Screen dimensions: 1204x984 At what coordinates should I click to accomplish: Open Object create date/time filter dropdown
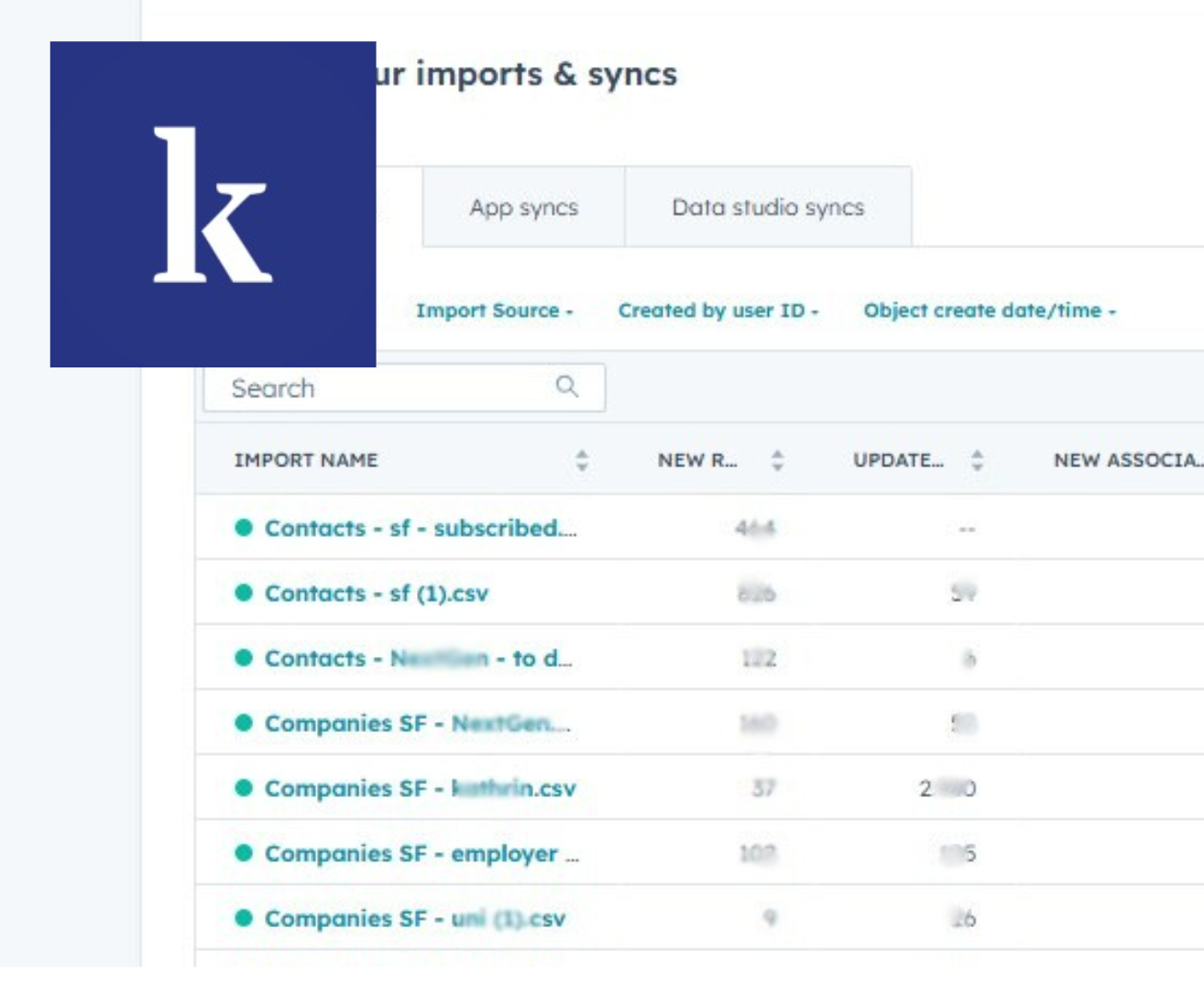point(990,311)
